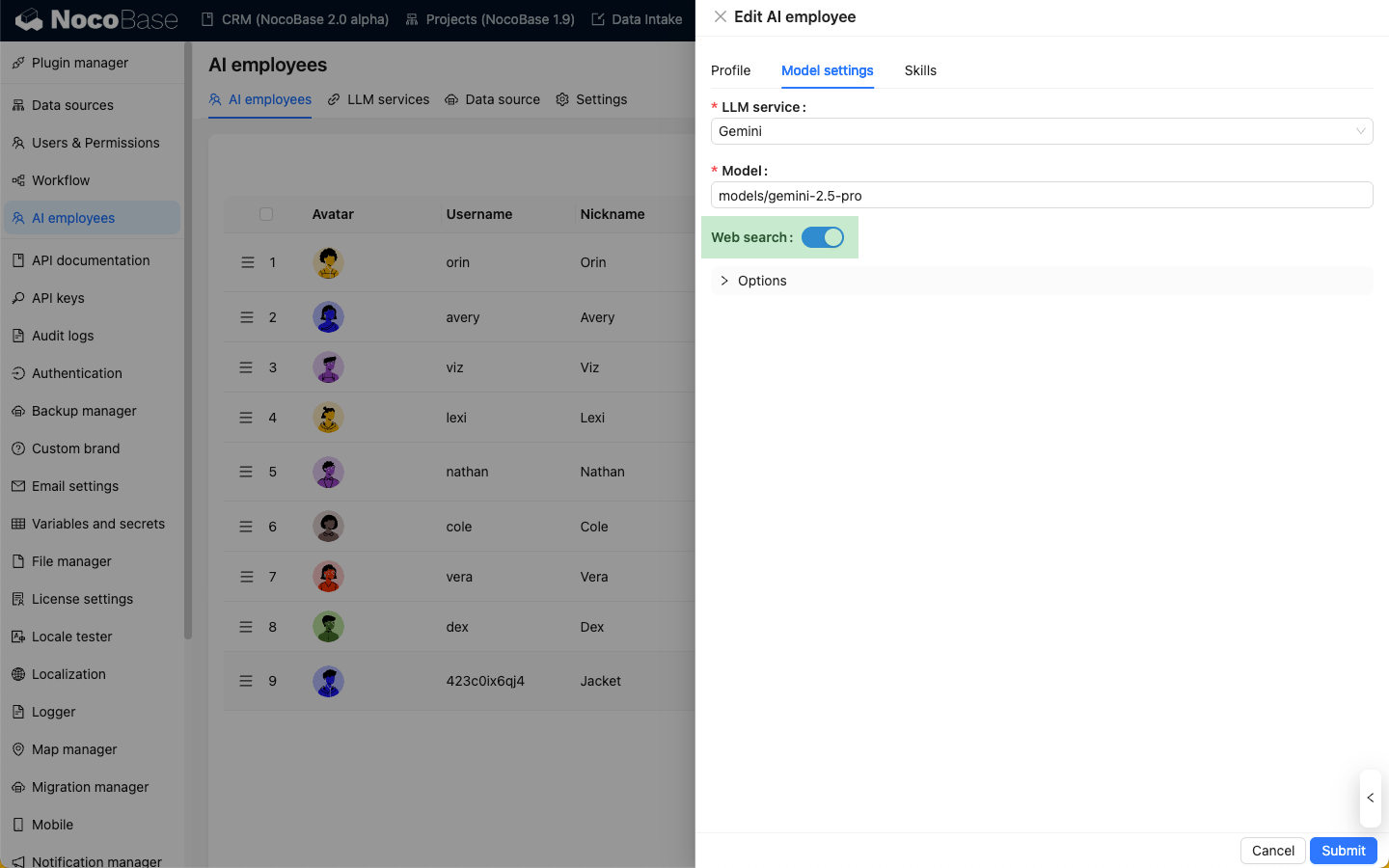Click the Workflow icon in sidebar
Image resolution: width=1389 pixels, height=868 pixels.
18,180
